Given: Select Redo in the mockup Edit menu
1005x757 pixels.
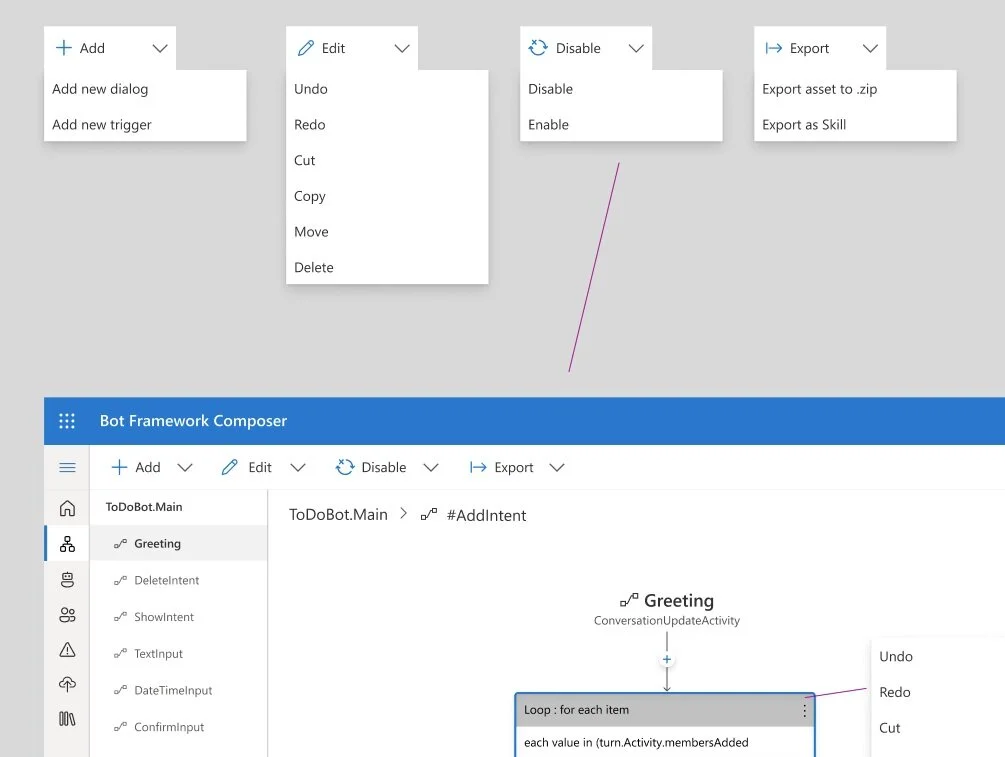Looking at the screenshot, I should [387, 124].
